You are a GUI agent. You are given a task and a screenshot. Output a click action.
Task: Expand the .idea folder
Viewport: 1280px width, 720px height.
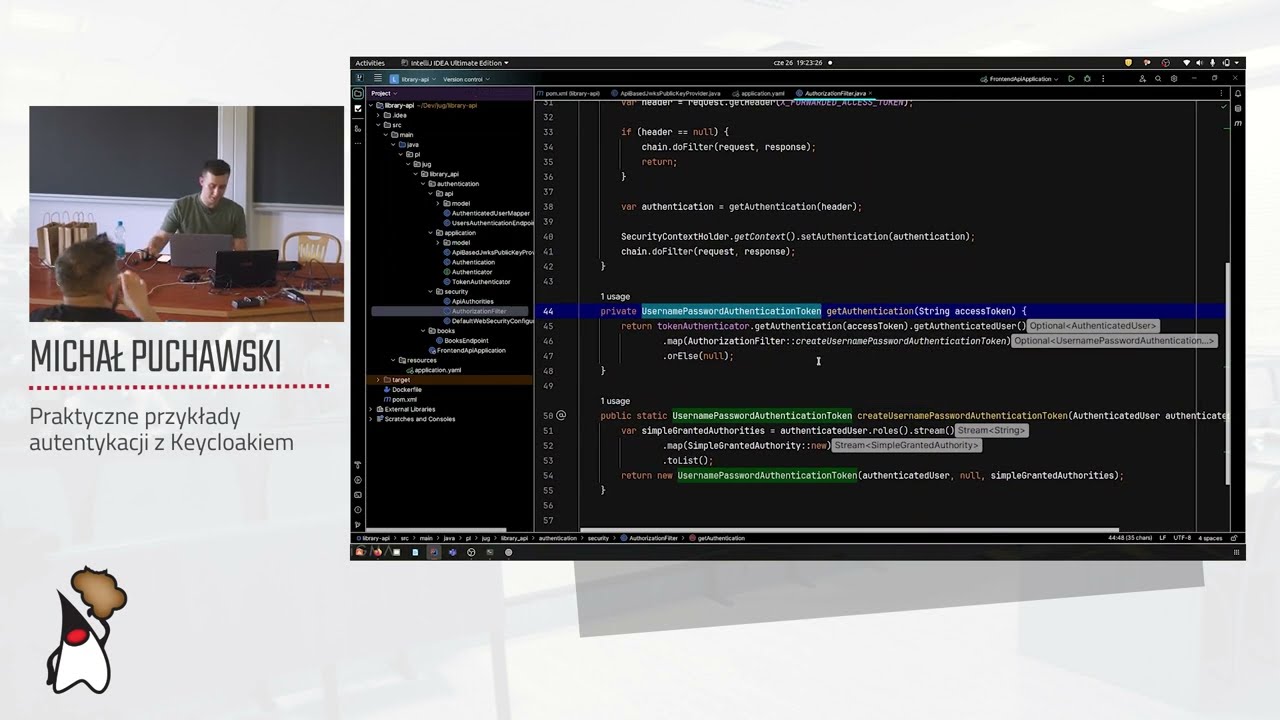pyautogui.click(x=379, y=115)
